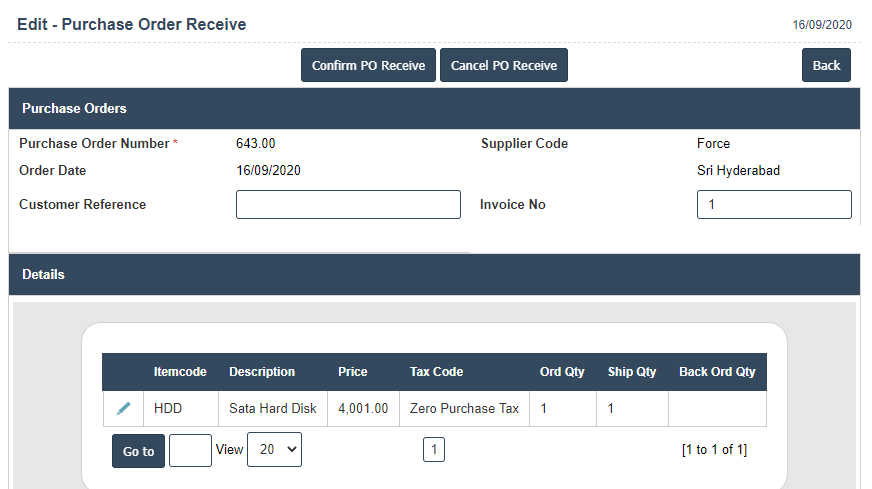
Task: Click the Ord Qty column header
Action: coord(562,371)
